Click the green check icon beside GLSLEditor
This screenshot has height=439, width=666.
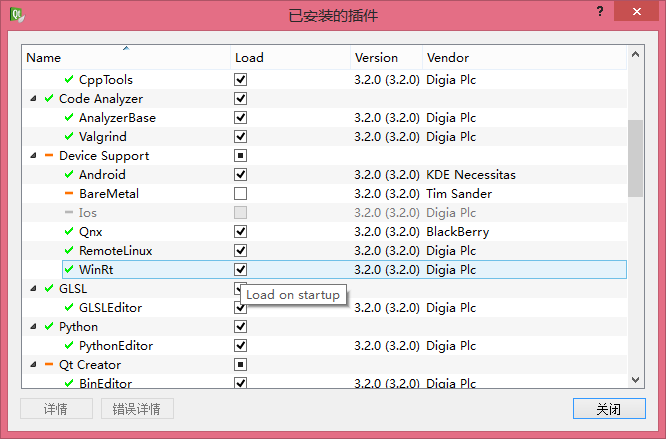tap(69, 307)
